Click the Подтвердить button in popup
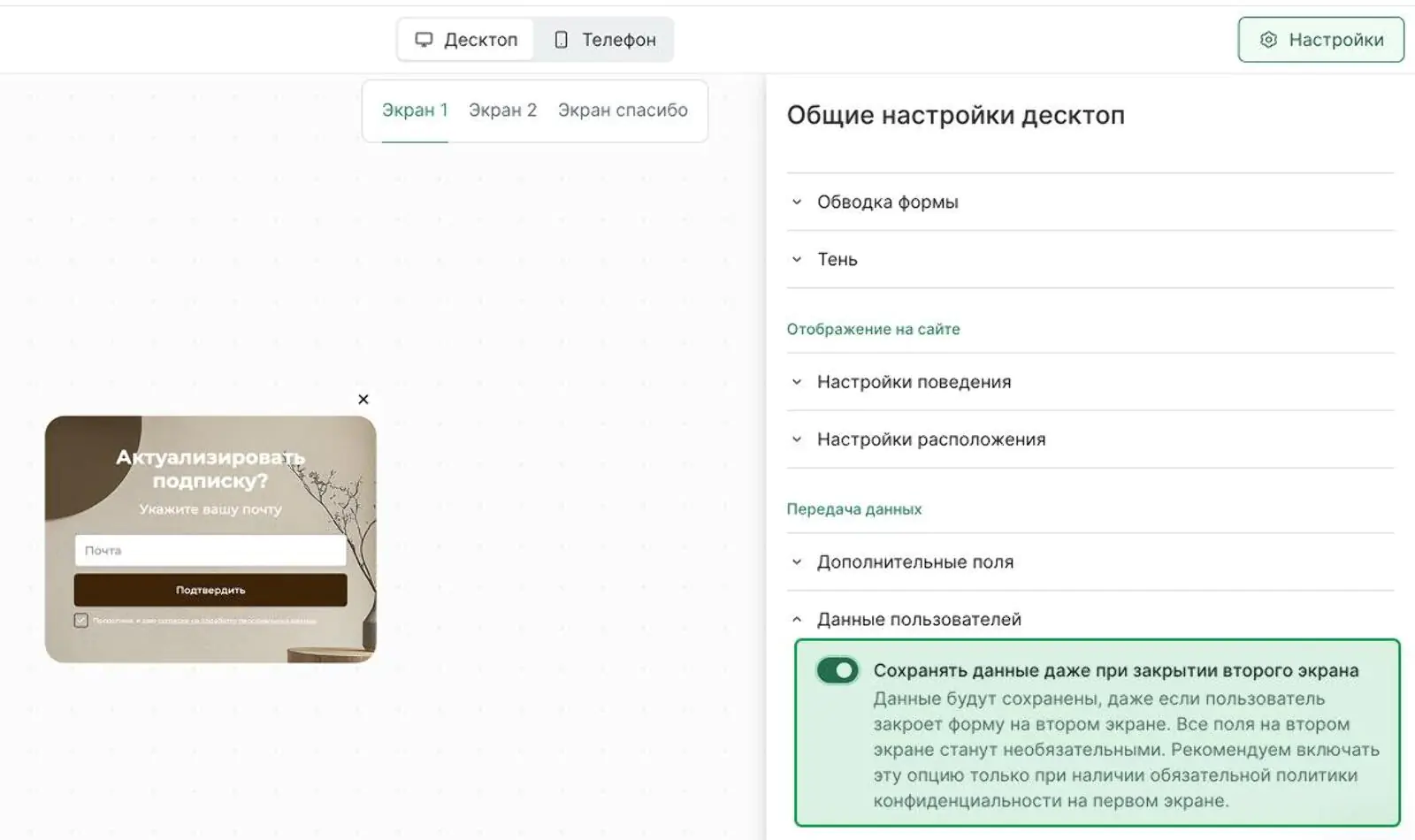The height and width of the screenshot is (840, 1415). [x=210, y=590]
